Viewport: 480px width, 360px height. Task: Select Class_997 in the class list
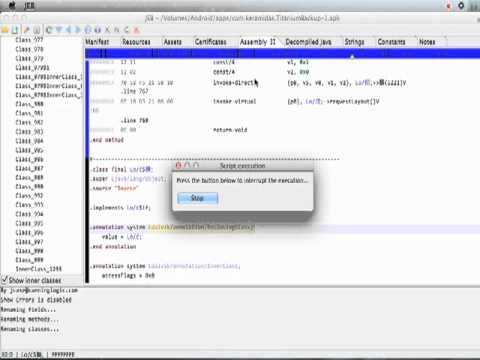coord(29,242)
